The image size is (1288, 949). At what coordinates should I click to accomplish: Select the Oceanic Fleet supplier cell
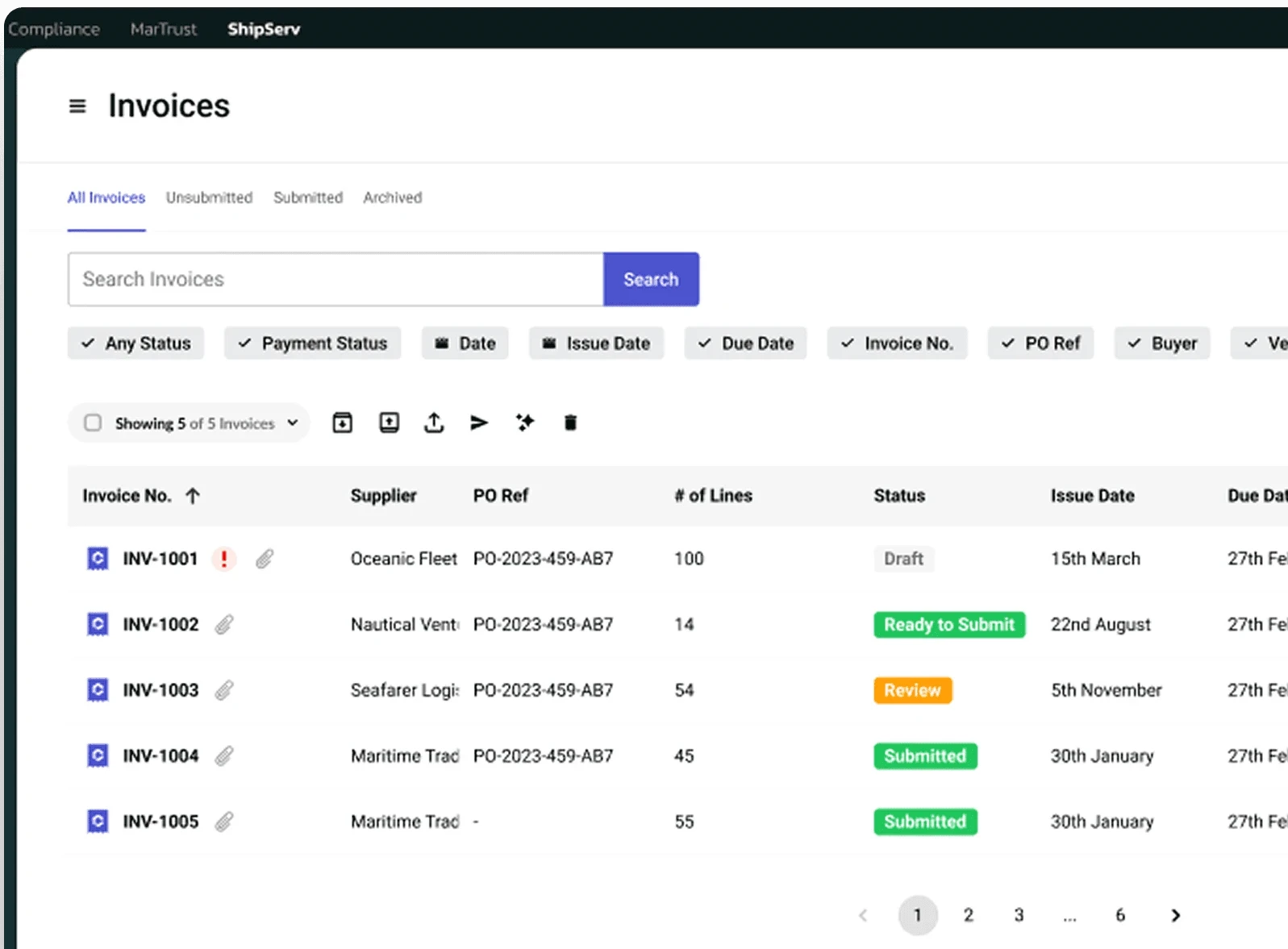[x=404, y=559]
